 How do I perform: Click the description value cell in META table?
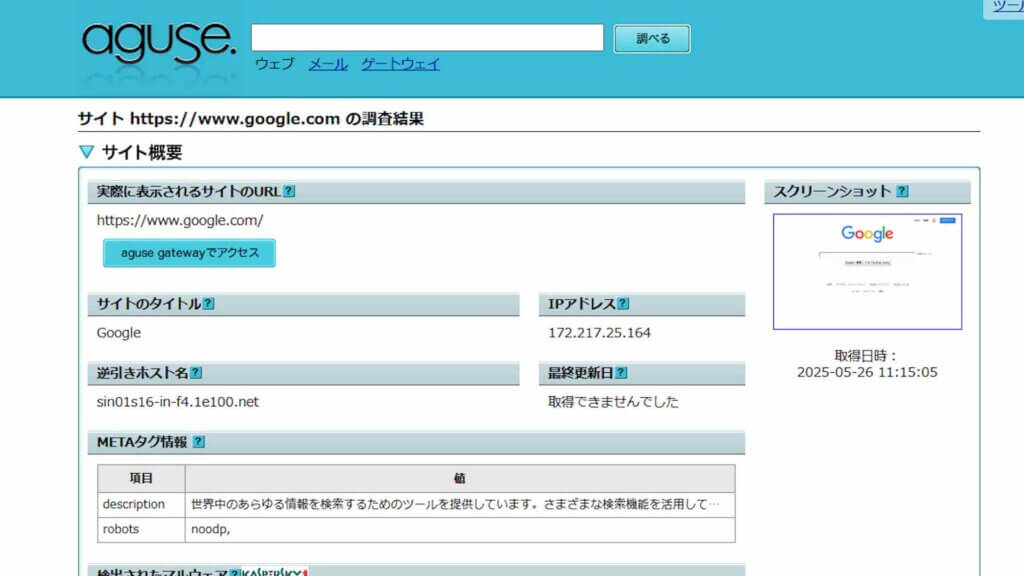click(459, 504)
